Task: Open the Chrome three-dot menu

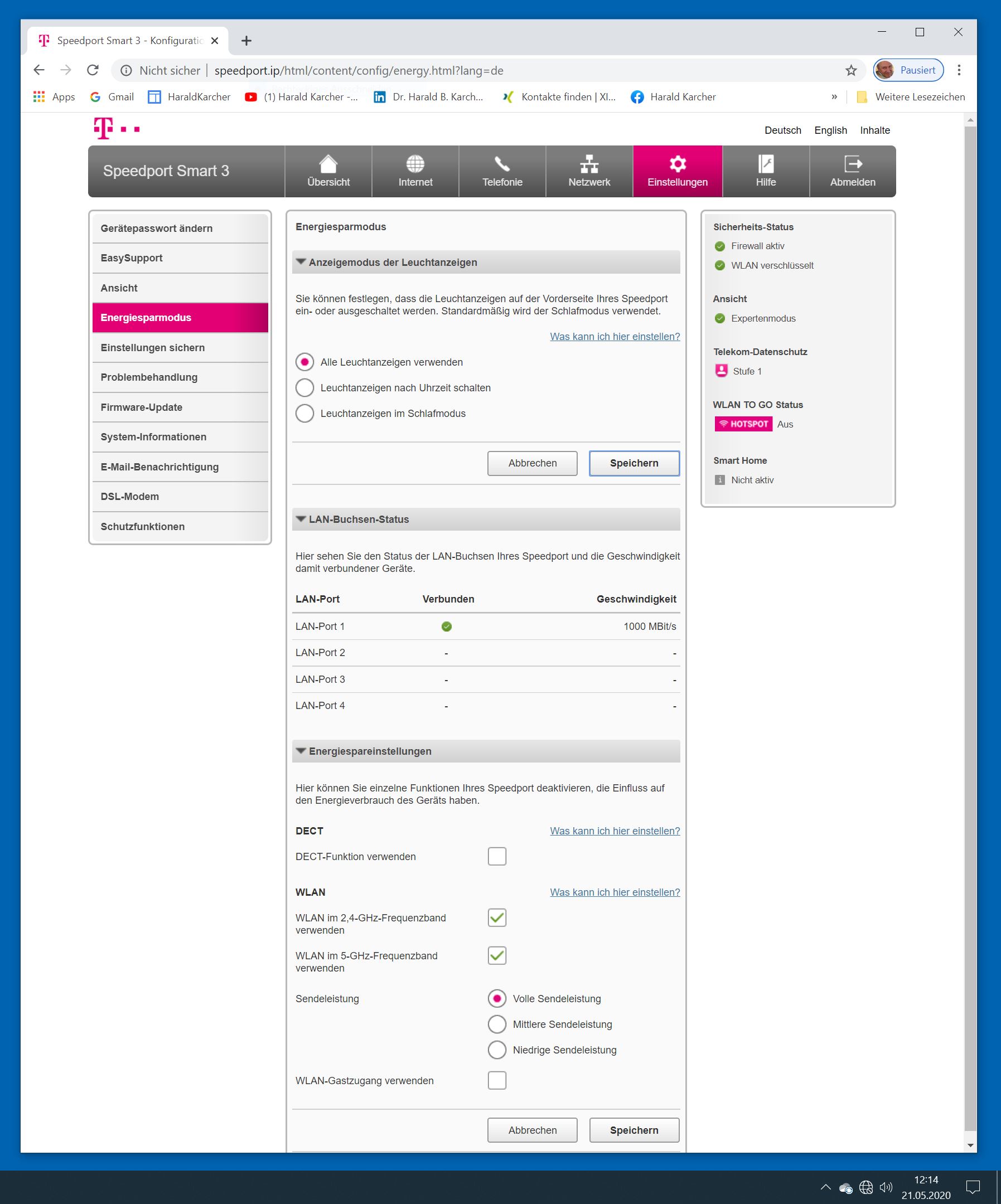Action: pyautogui.click(x=959, y=70)
